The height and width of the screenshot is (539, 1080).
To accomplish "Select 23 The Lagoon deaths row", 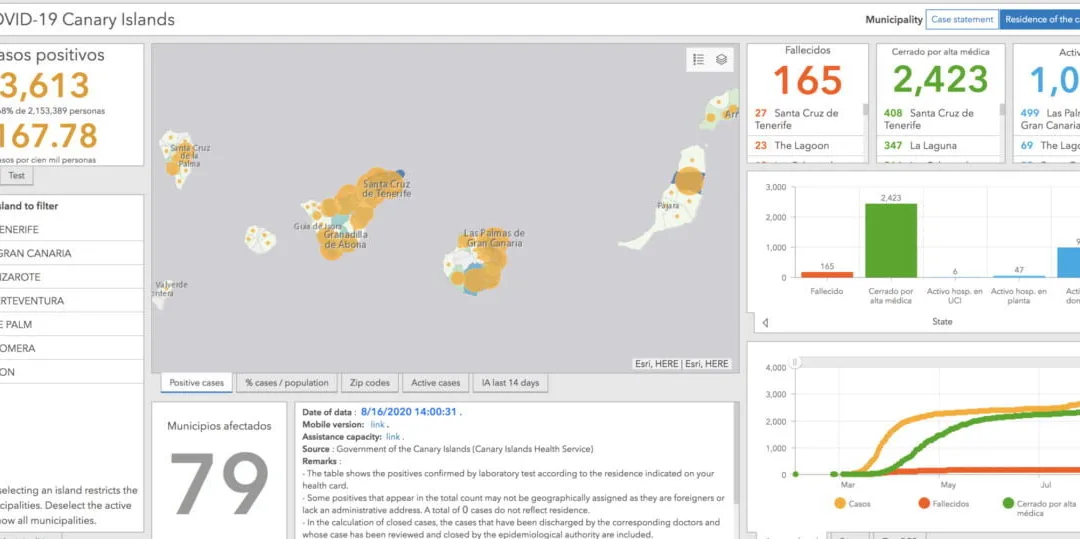I will click(804, 145).
